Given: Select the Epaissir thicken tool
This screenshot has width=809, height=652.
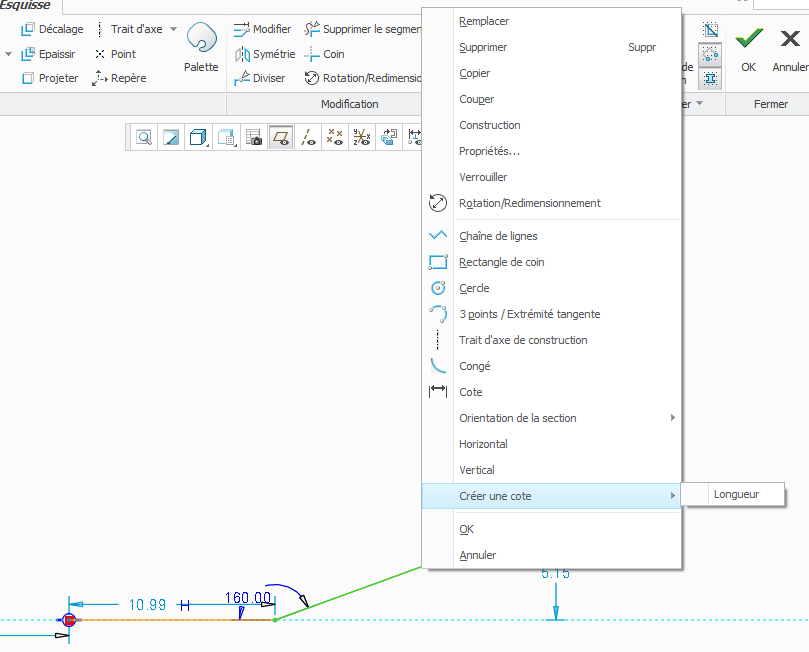Looking at the screenshot, I should (48, 54).
